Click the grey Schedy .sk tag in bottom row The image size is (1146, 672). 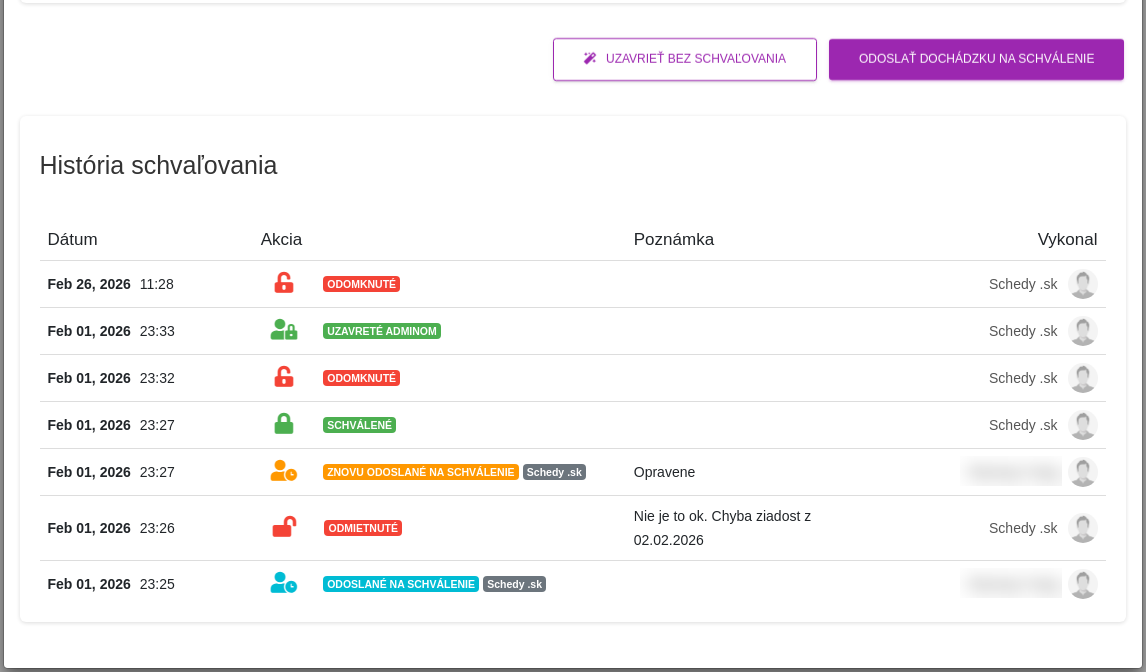coord(515,584)
